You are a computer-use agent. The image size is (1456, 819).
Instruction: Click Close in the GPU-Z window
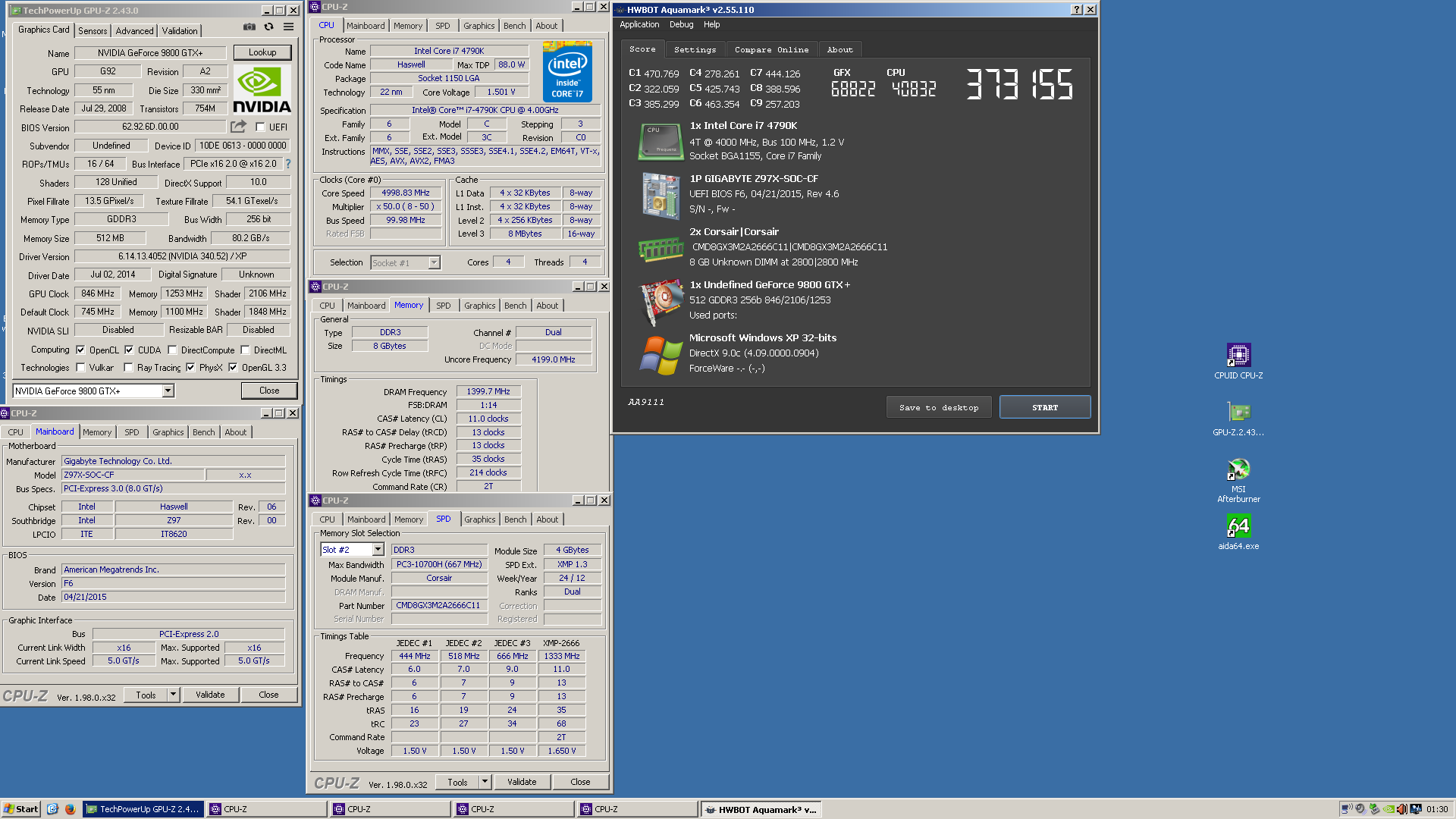click(269, 391)
